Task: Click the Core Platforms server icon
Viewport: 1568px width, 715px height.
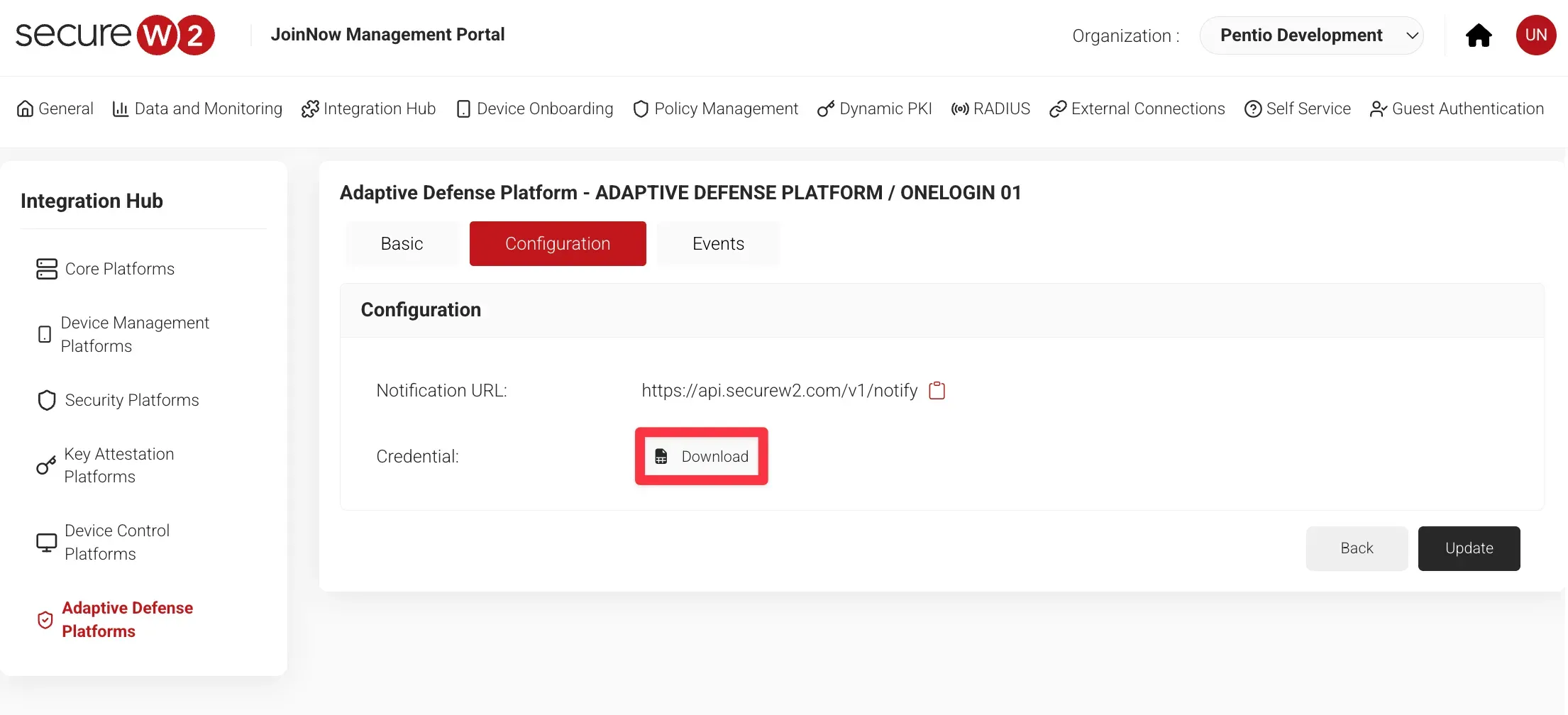Action: point(47,269)
